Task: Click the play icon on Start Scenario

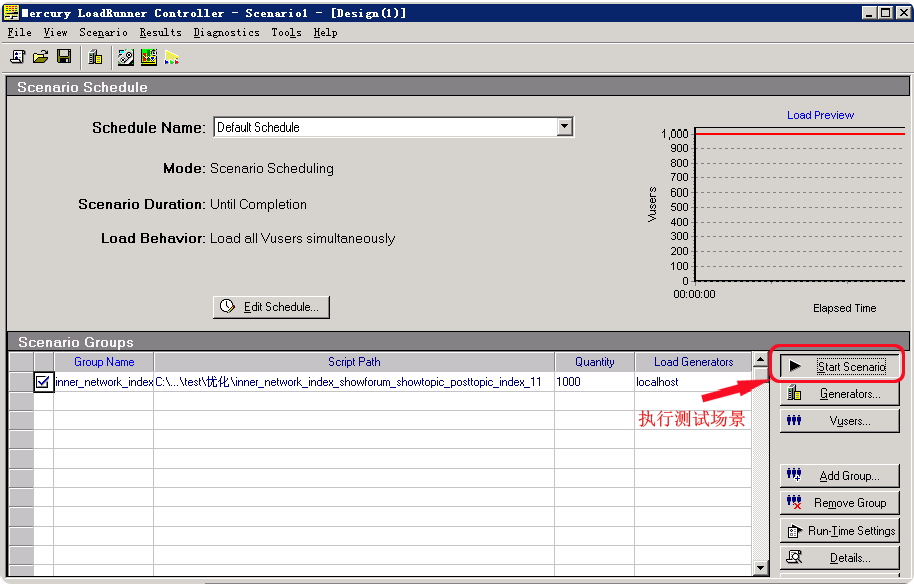Action: click(x=795, y=366)
